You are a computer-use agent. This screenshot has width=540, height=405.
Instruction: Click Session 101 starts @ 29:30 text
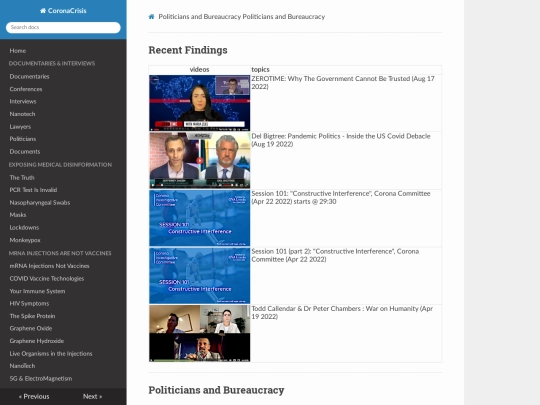point(341,198)
